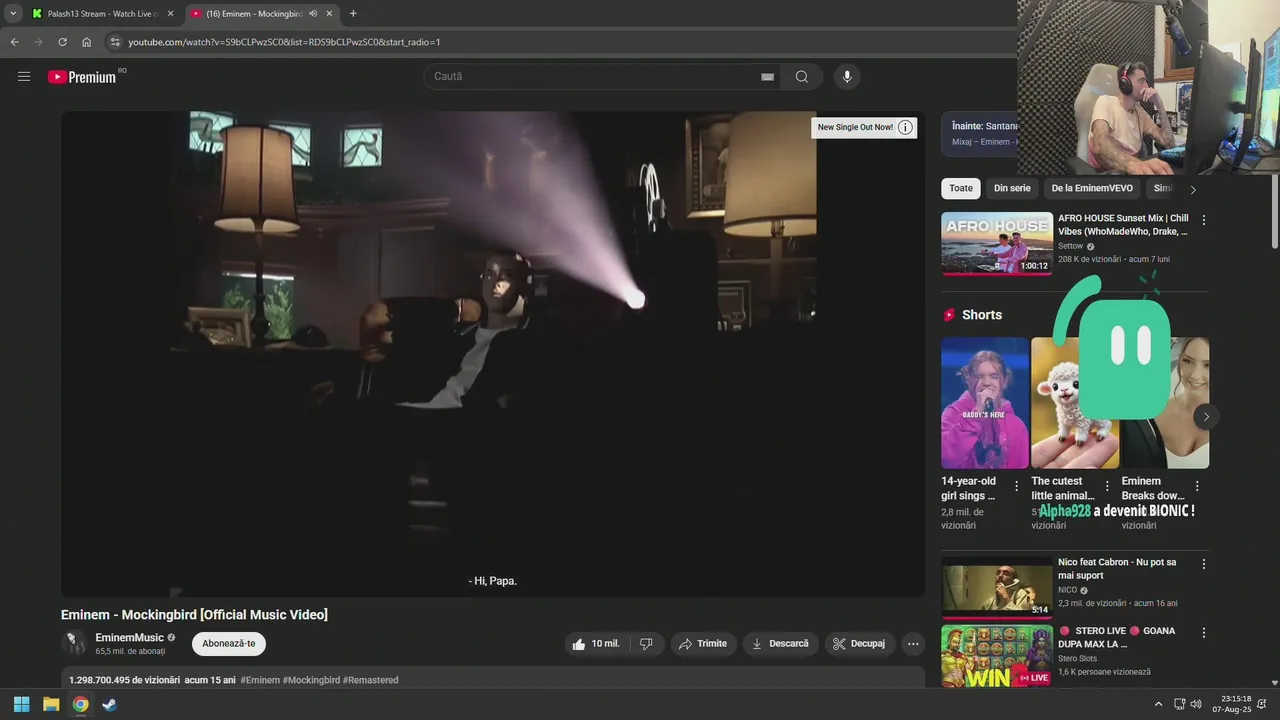Open Nico feat Cabron video thumbnail
Screen dimensions: 1280x720
[997, 587]
